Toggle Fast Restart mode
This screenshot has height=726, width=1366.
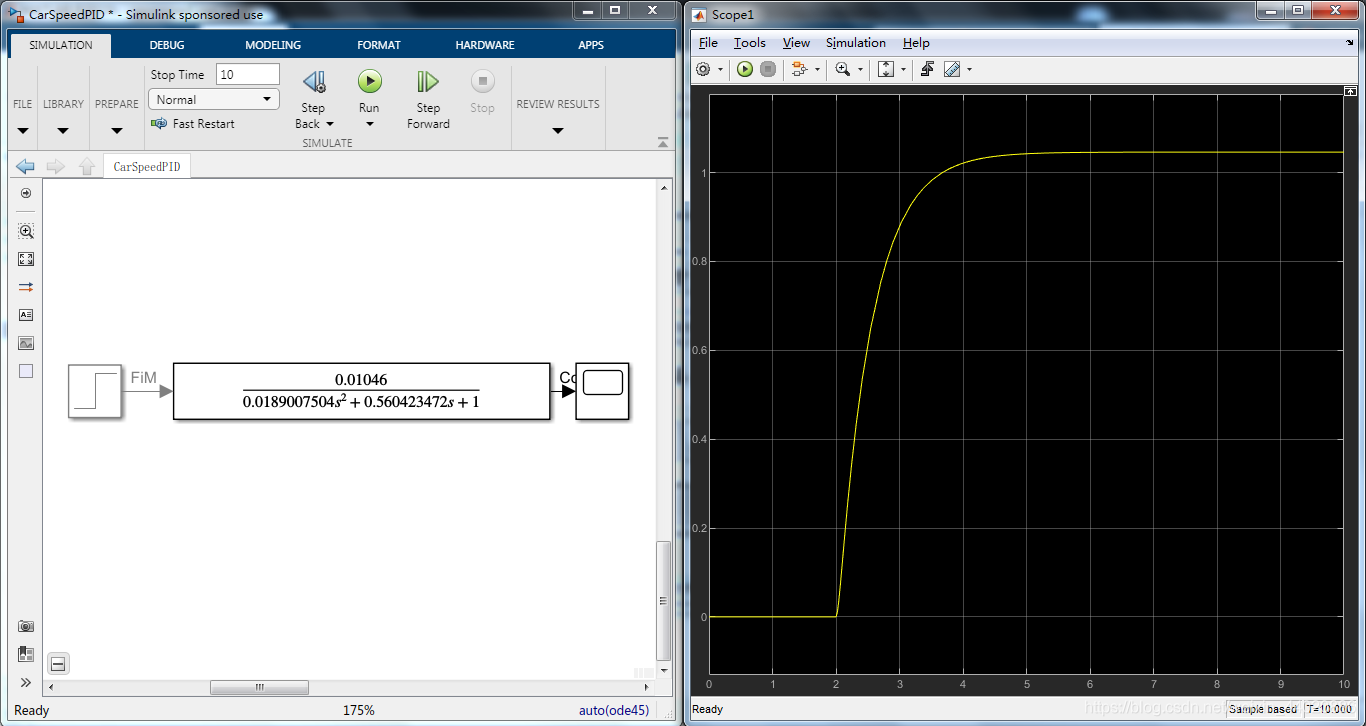point(193,124)
